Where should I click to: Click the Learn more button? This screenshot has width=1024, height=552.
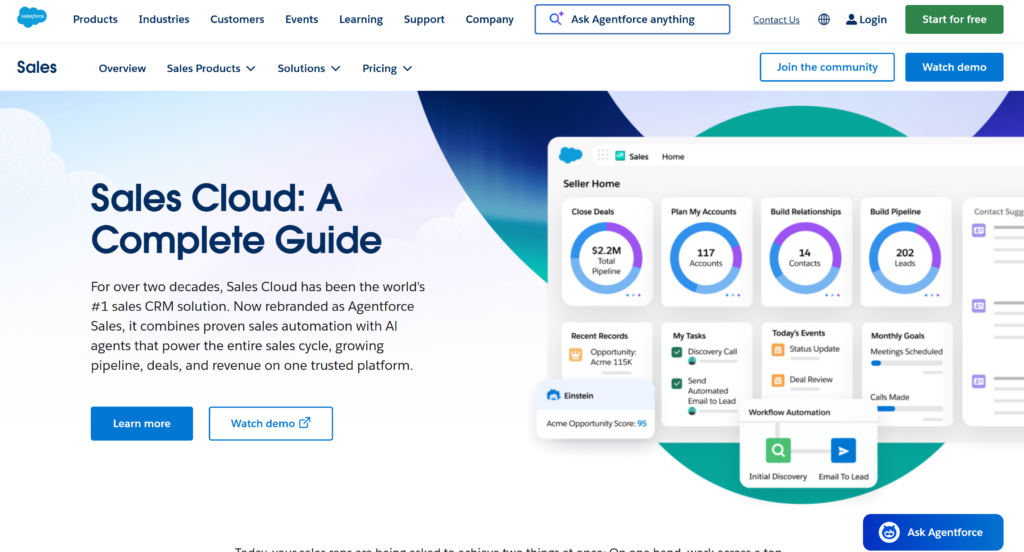[x=142, y=423]
